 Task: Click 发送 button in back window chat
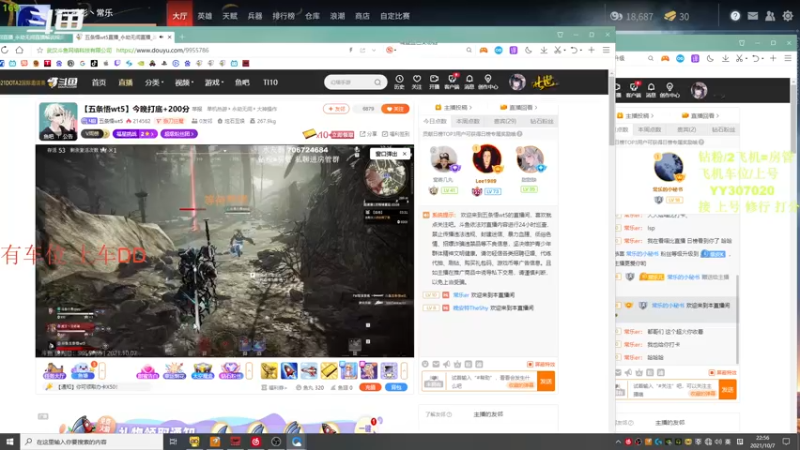point(727,390)
